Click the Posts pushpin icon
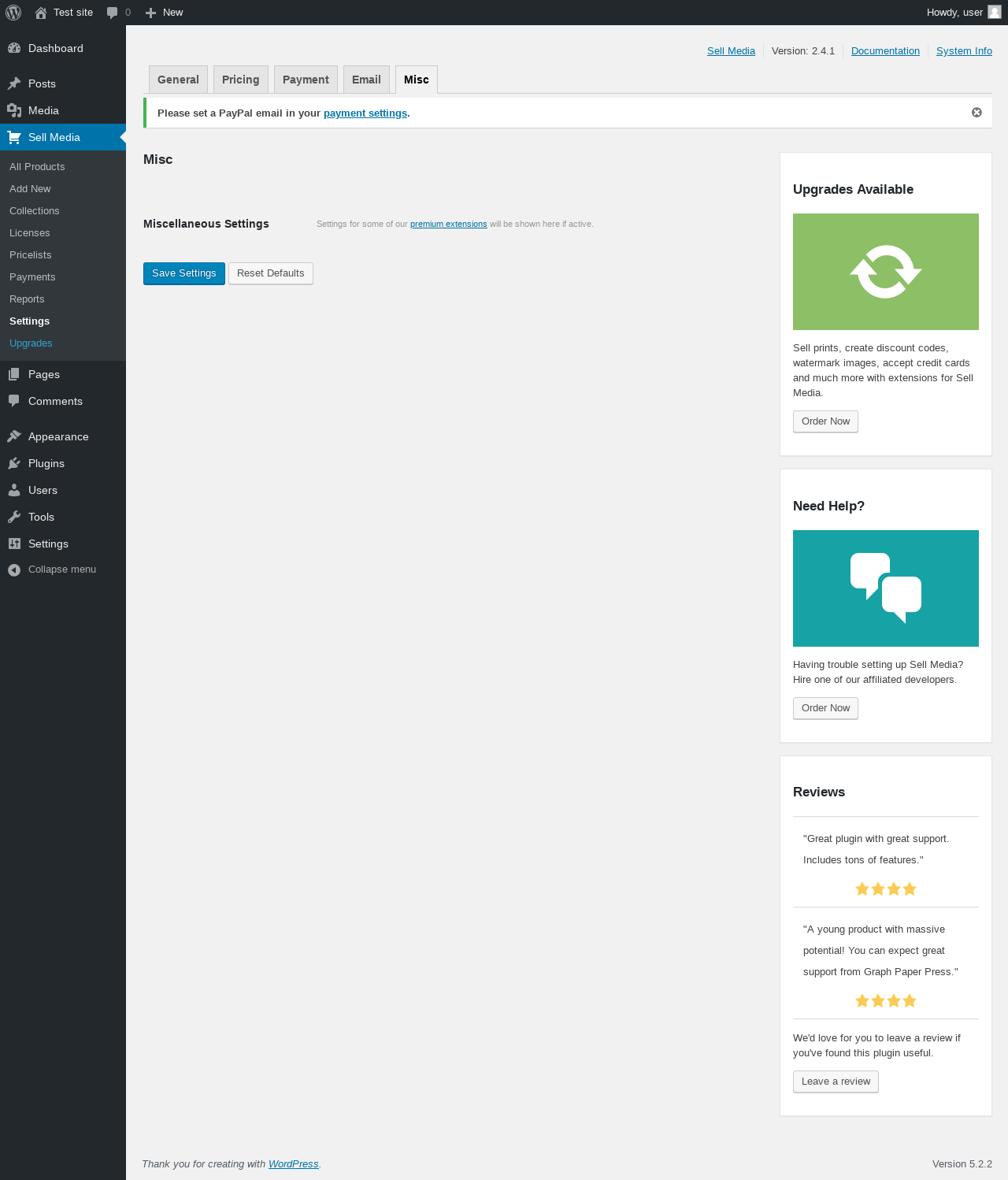This screenshot has width=1008, height=1180. coord(14,83)
